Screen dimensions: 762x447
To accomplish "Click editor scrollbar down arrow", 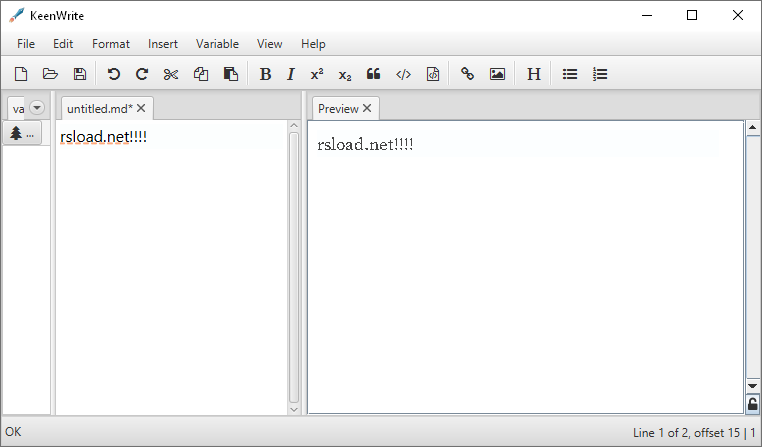I will click(x=294, y=410).
